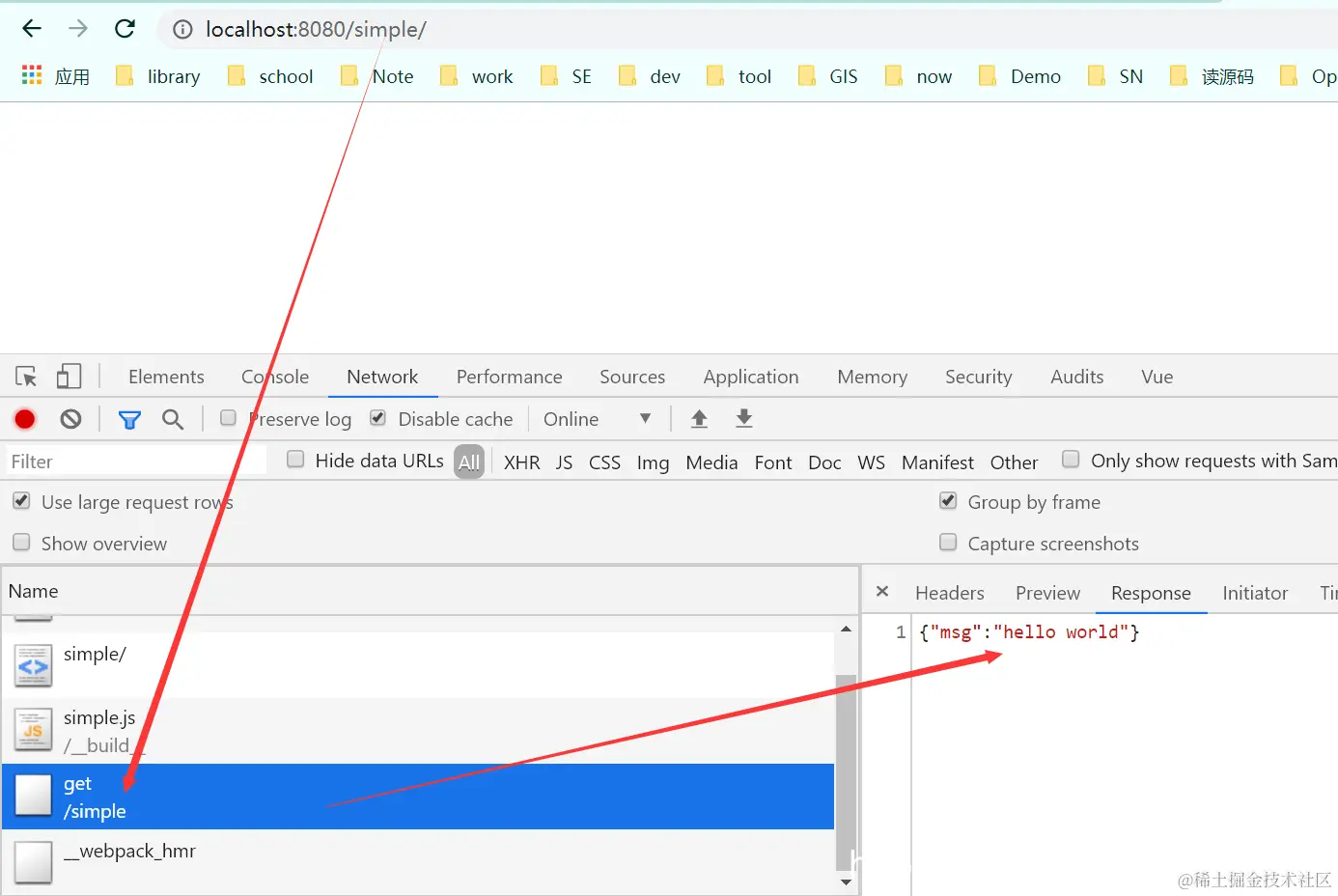
Task: Show the request Initiator tab
Action: click(x=1255, y=593)
